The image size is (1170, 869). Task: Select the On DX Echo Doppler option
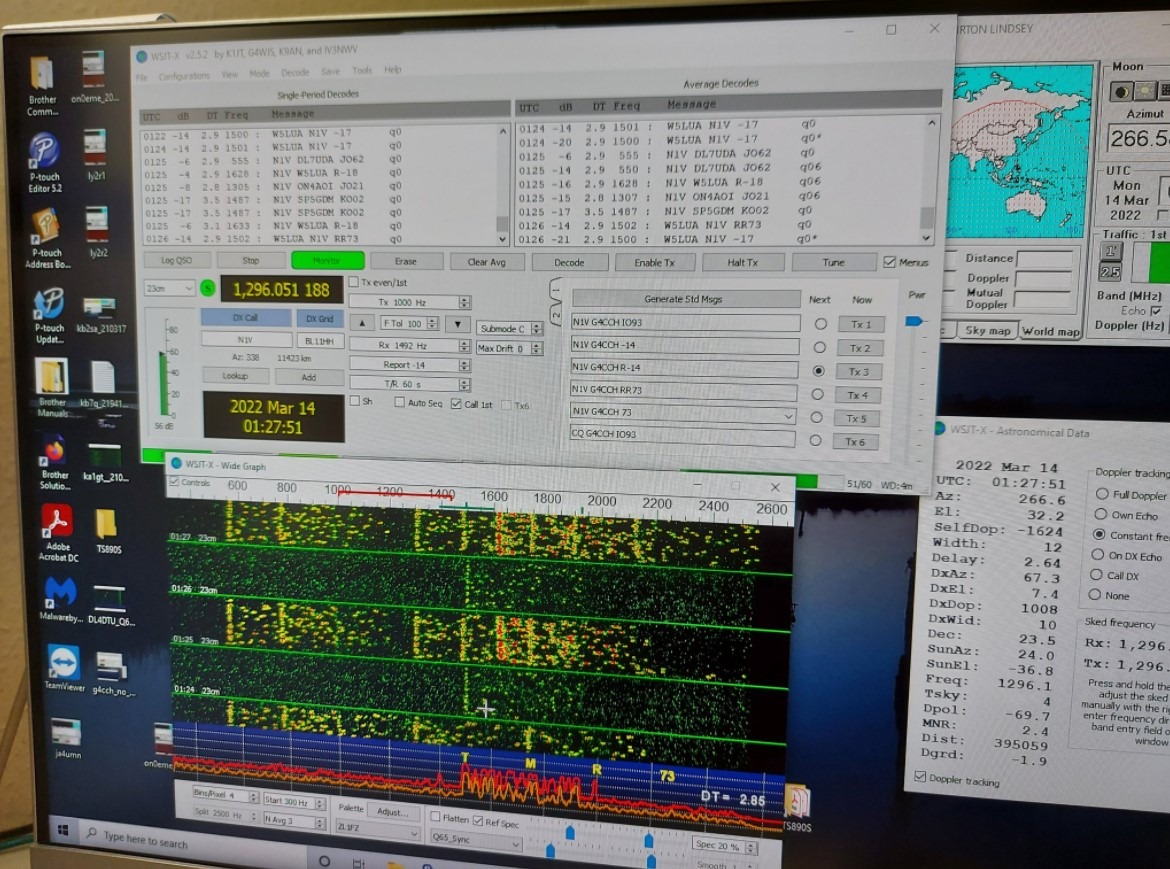pos(1097,554)
